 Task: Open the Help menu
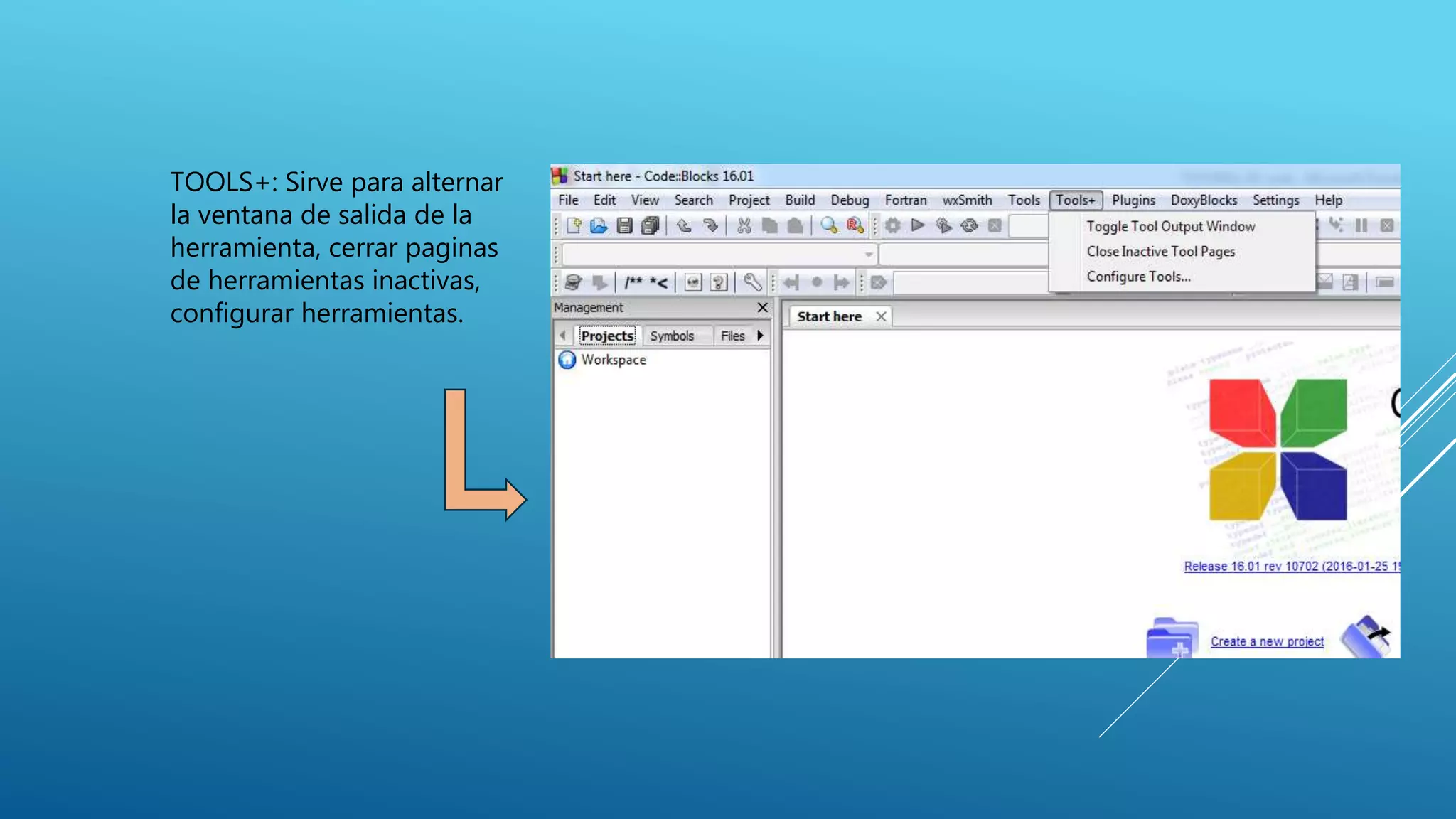pyautogui.click(x=1328, y=200)
